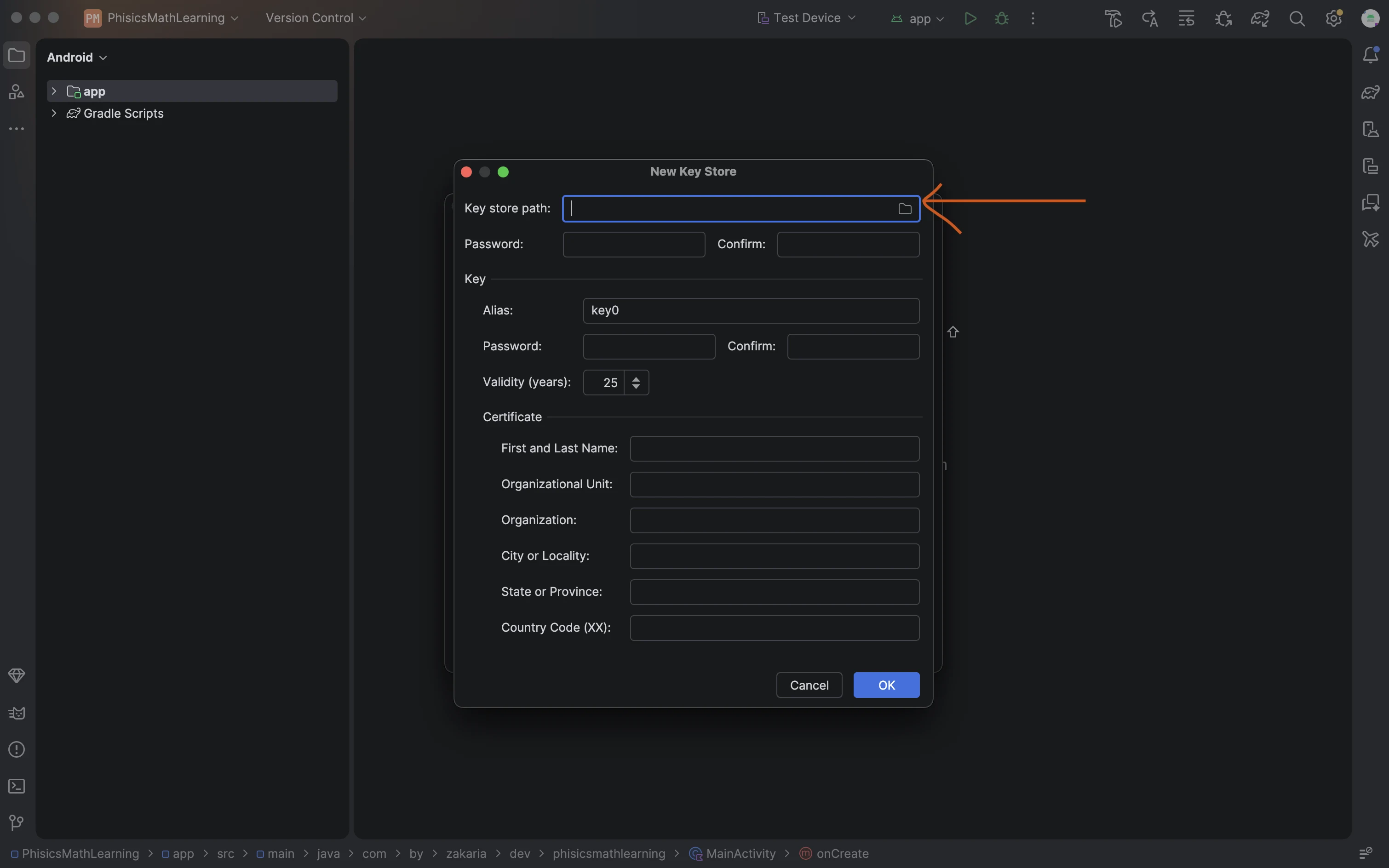Open Test Device selector dropdown
Viewport: 1389px width, 868px height.
point(806,18)
